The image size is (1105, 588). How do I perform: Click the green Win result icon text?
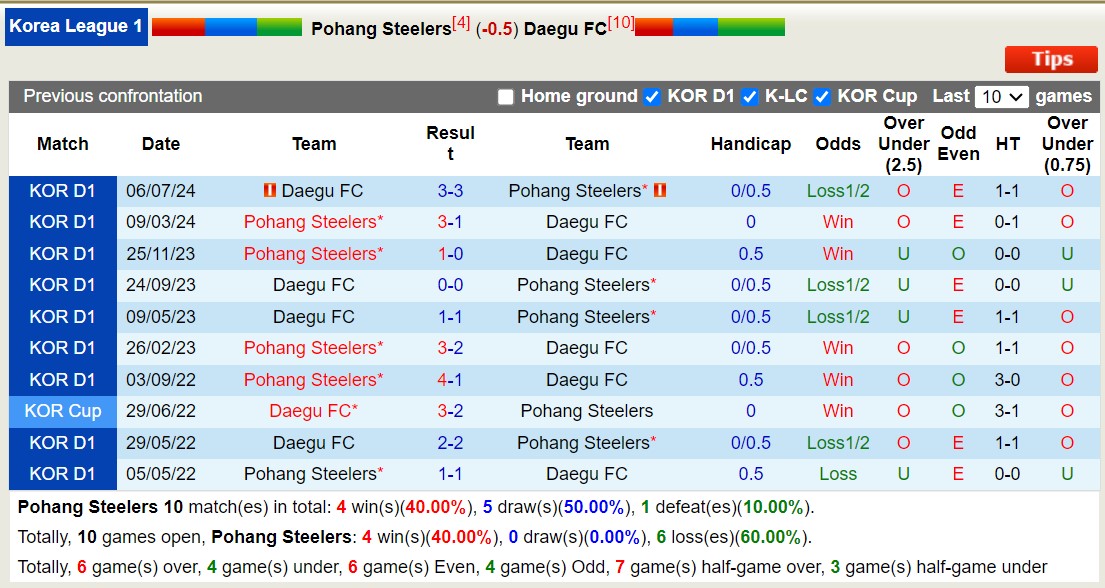pyautogui.click(x=838, y=222)
